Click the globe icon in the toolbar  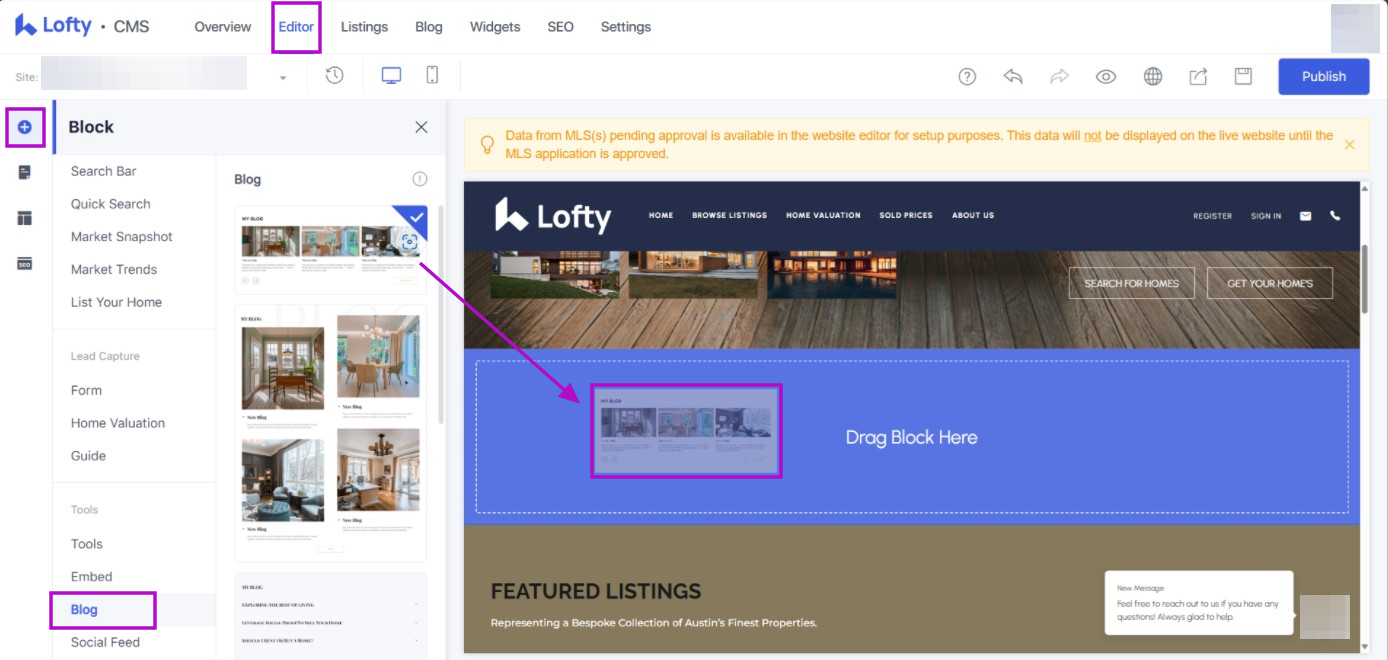click(x=1153, y=76)
